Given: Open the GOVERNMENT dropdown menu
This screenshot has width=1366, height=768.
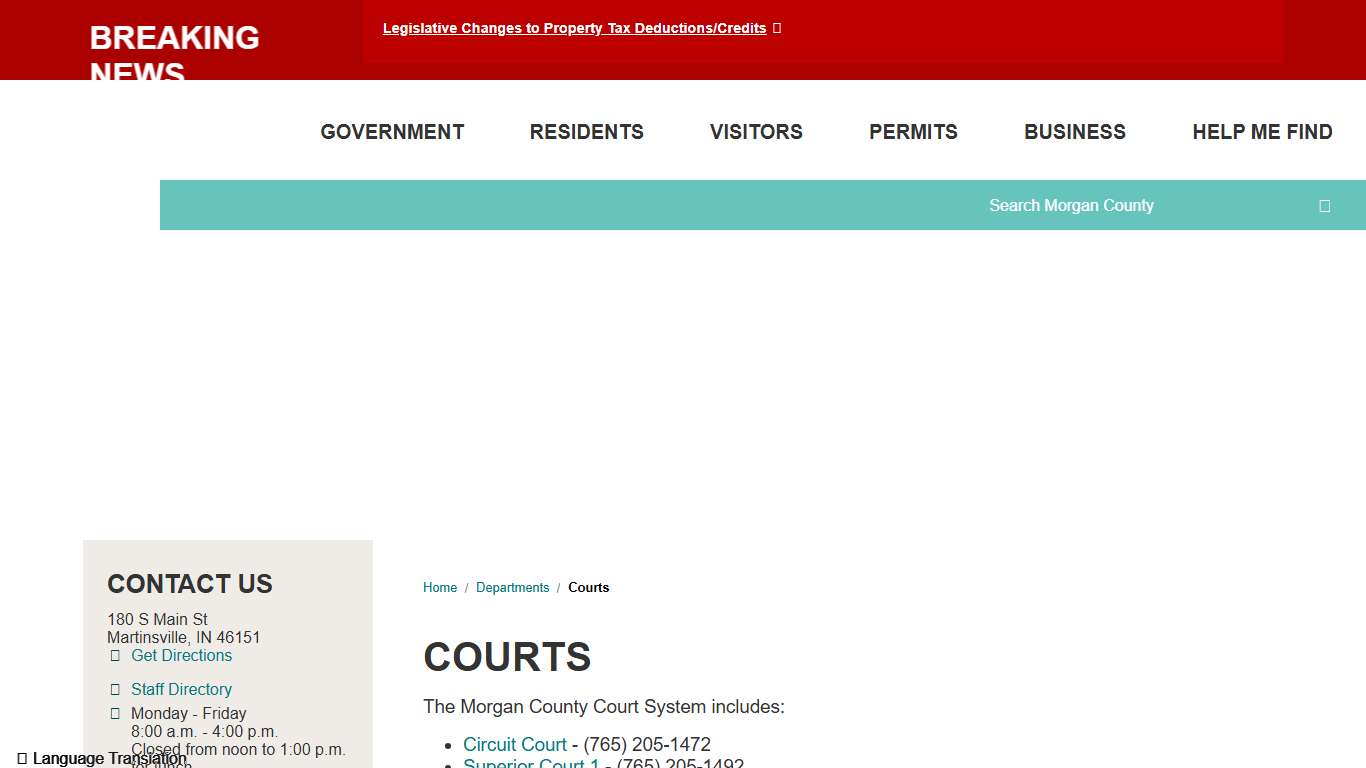Looking at the screenshot, I should point(392,131).
